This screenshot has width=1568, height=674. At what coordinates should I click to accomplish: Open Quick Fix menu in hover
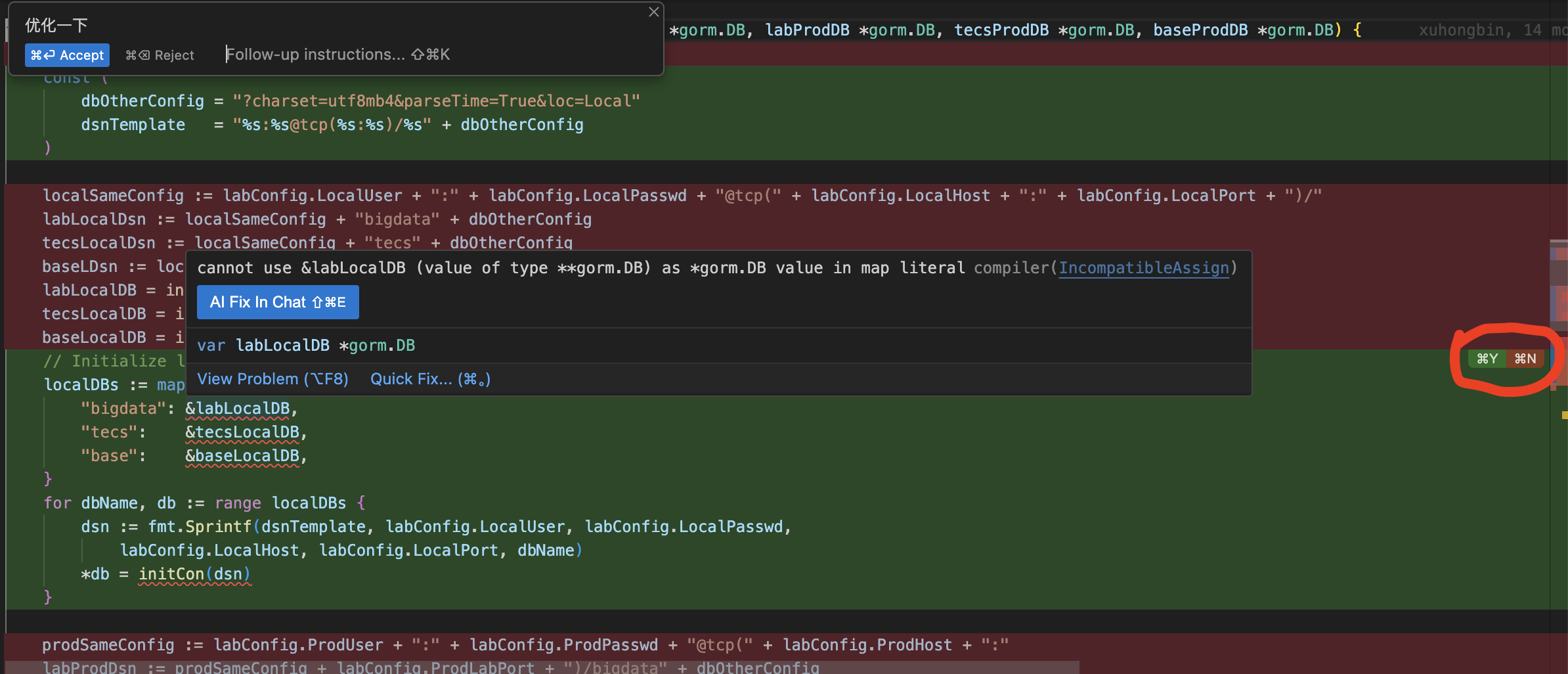pos(430,379)
